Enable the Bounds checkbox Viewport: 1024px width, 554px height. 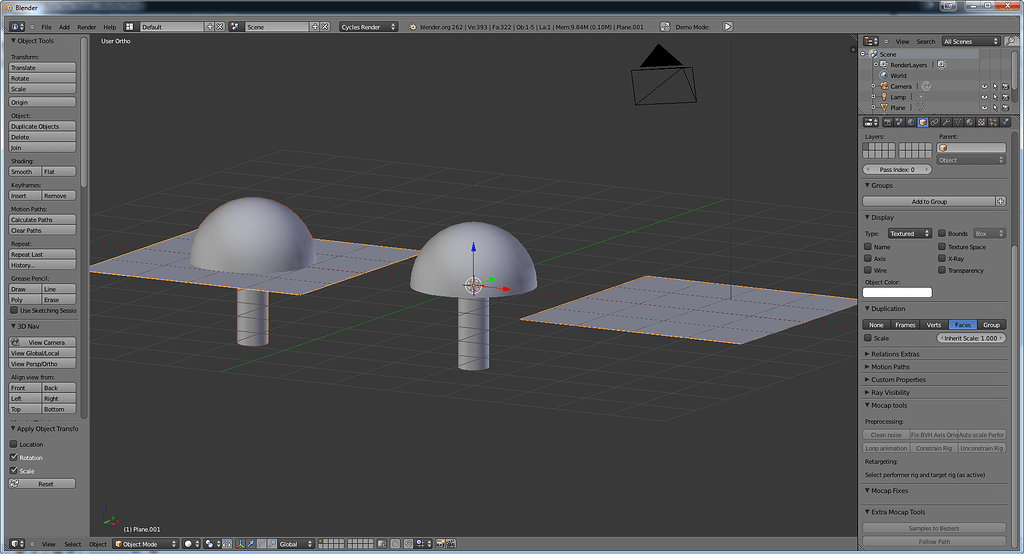point(942,233)
